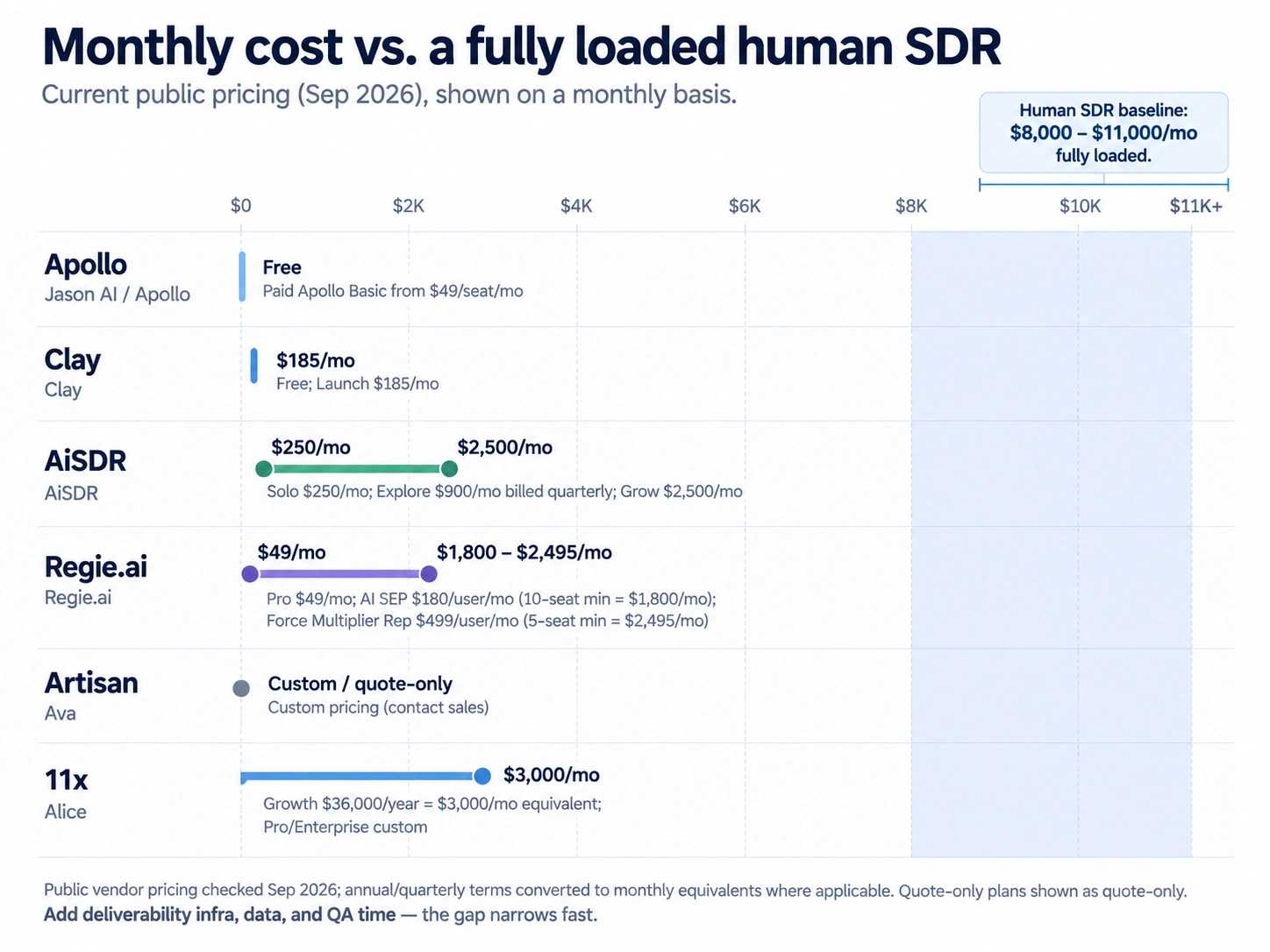The width and height of the screenshot is (1270, 952).
Task: Click the 'Ava' sublabel under Artisan
Action: tap(61, 714)
